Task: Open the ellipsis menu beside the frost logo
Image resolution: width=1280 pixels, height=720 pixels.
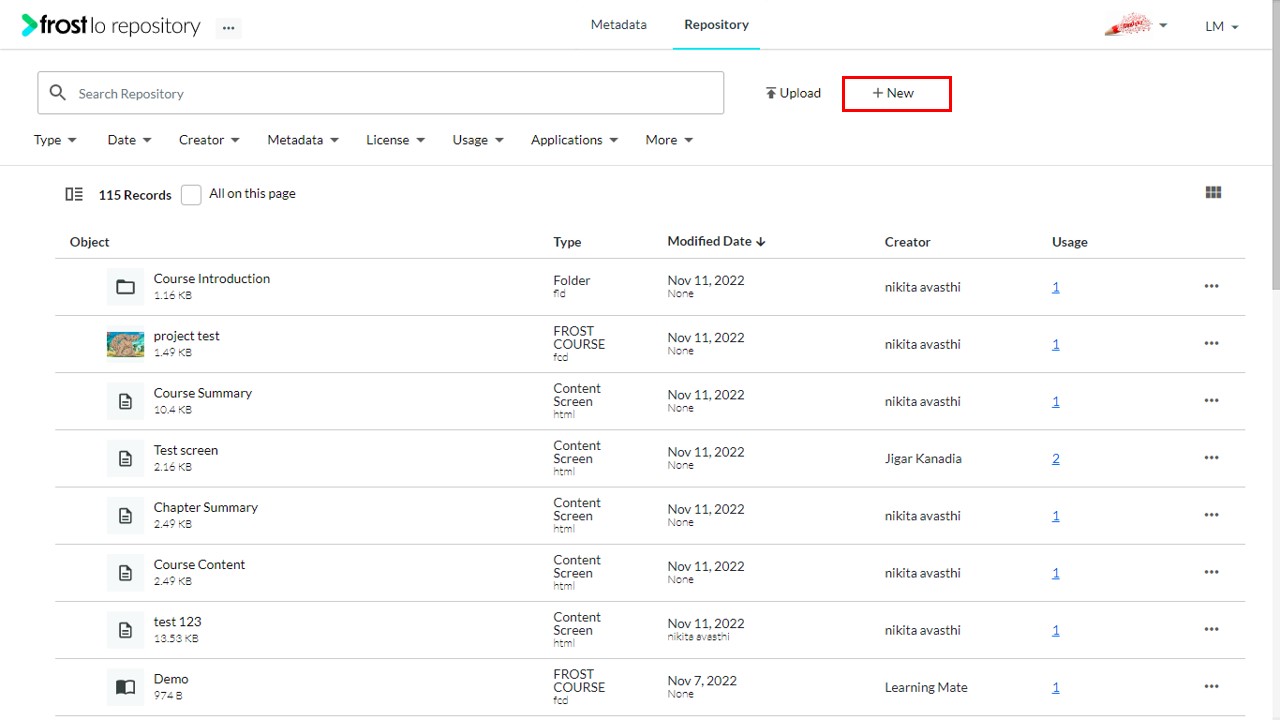Action: tap(229, 28)
